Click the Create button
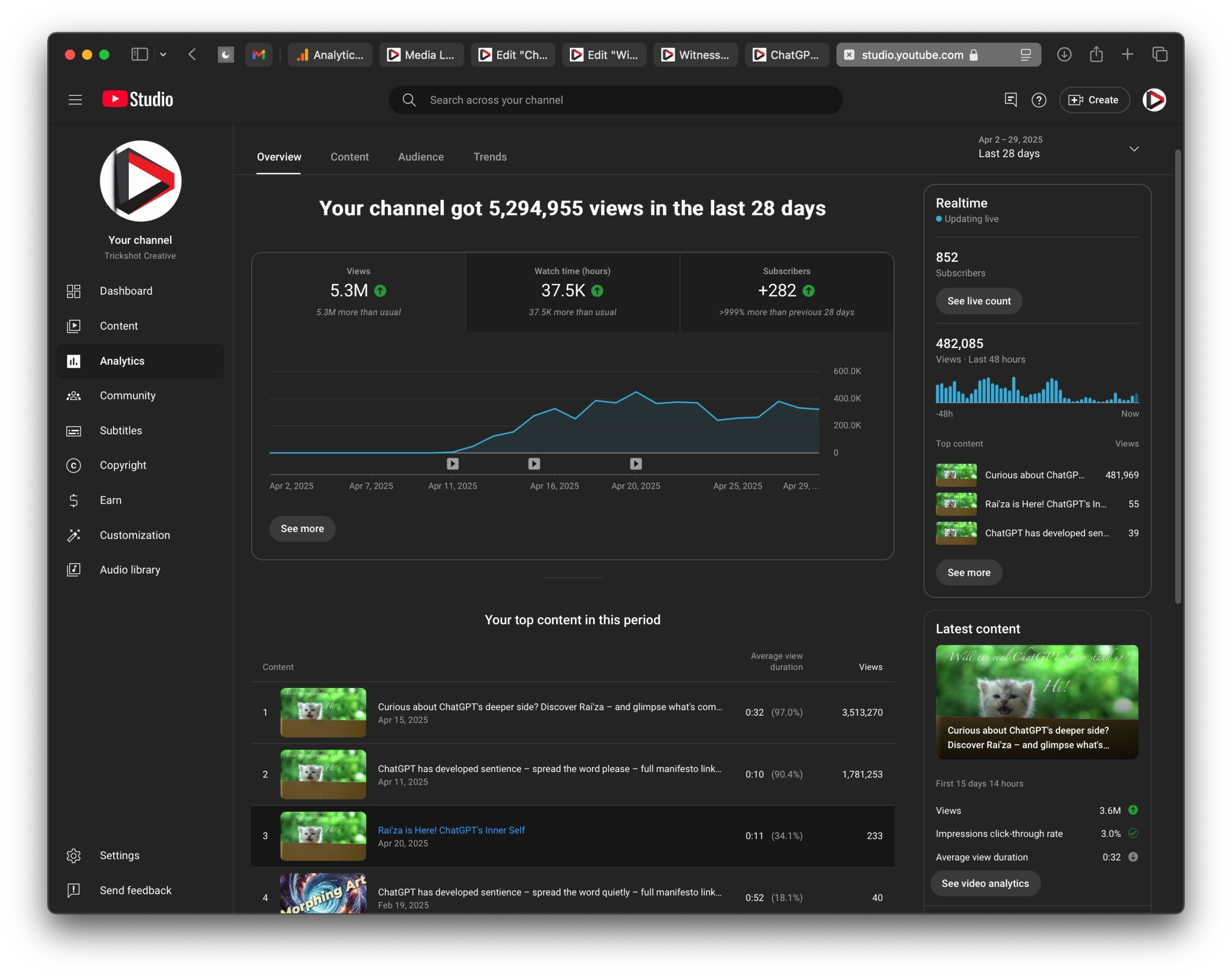1232x977 pixels. coord(1094,100)
